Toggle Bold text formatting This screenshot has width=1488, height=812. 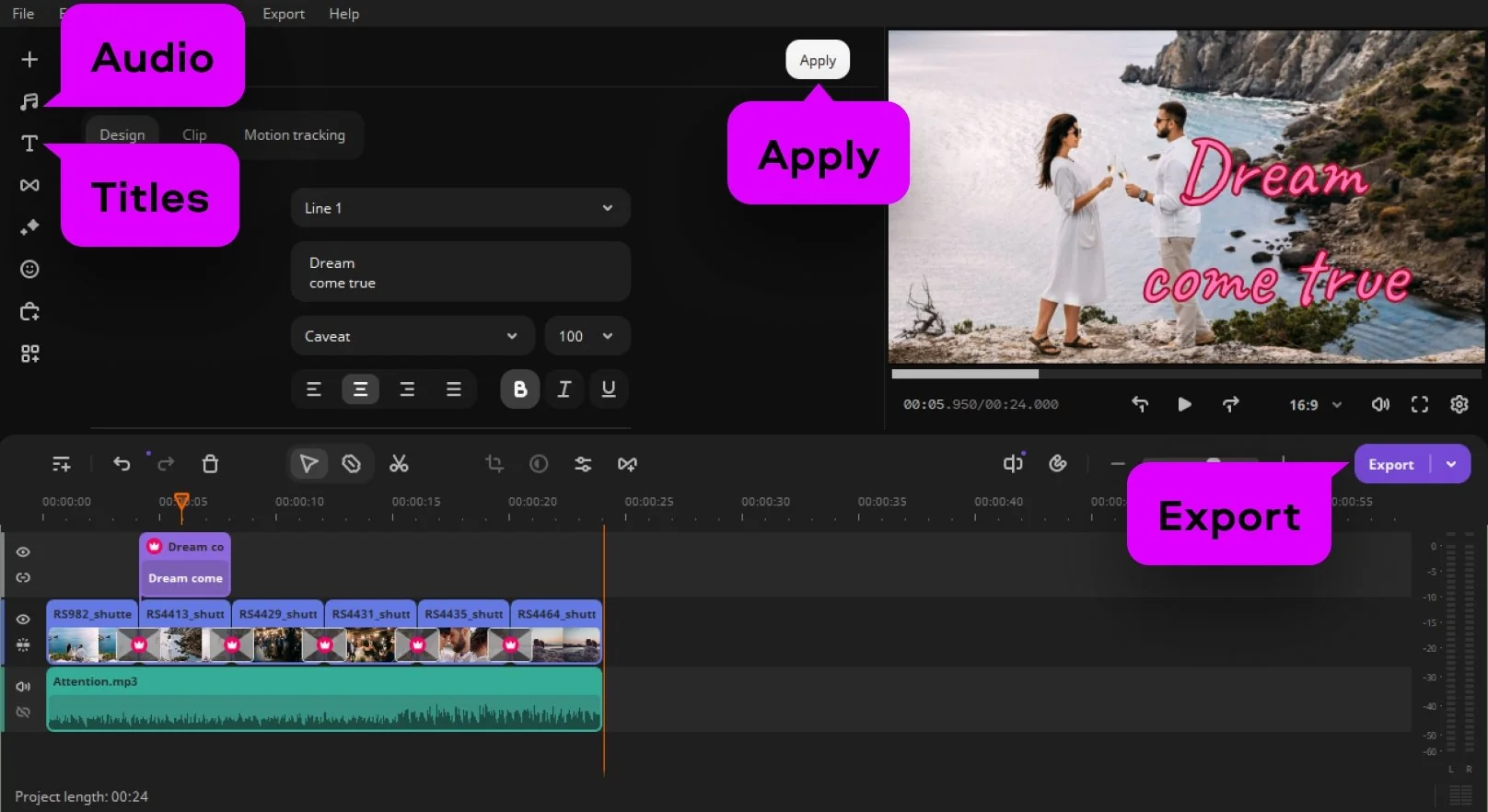point(519,389)
